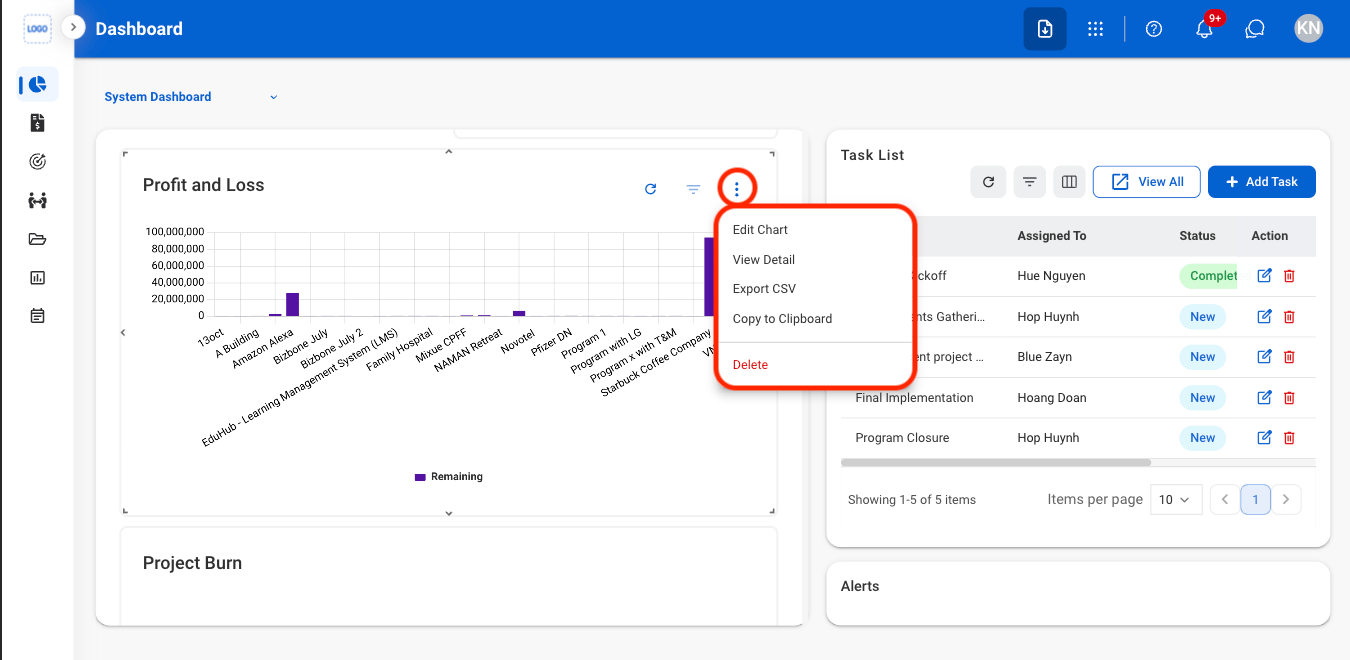Refresh the Task List
Image resolution: width=1350 pixels, height=660 pixels.
click(988, 182)
